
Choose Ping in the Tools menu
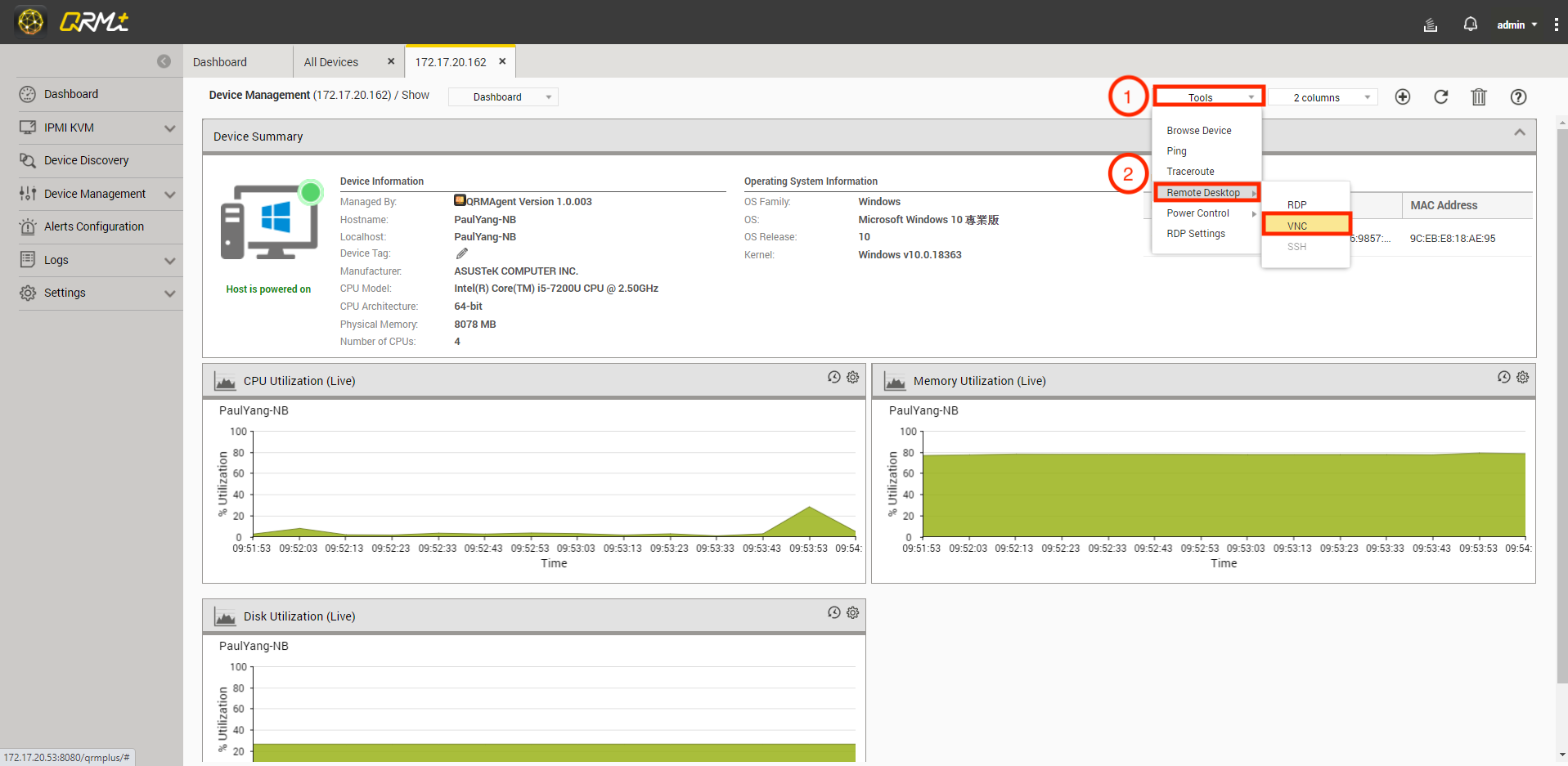tap(1176, 151)
